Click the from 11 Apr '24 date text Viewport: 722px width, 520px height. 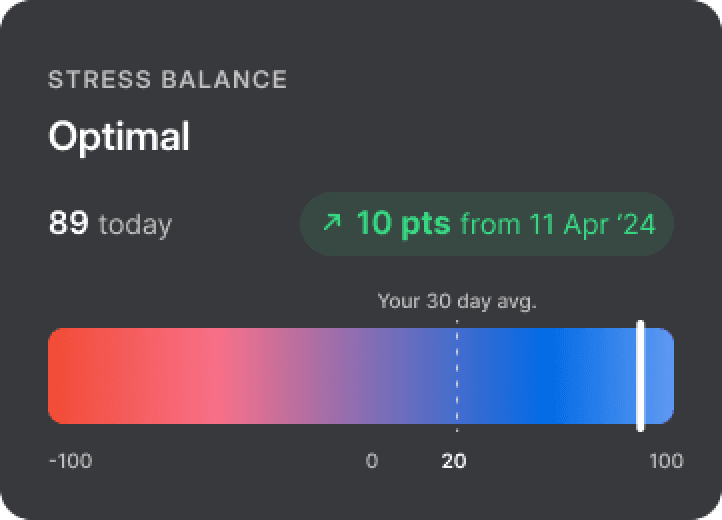click(x=558, y=224)
